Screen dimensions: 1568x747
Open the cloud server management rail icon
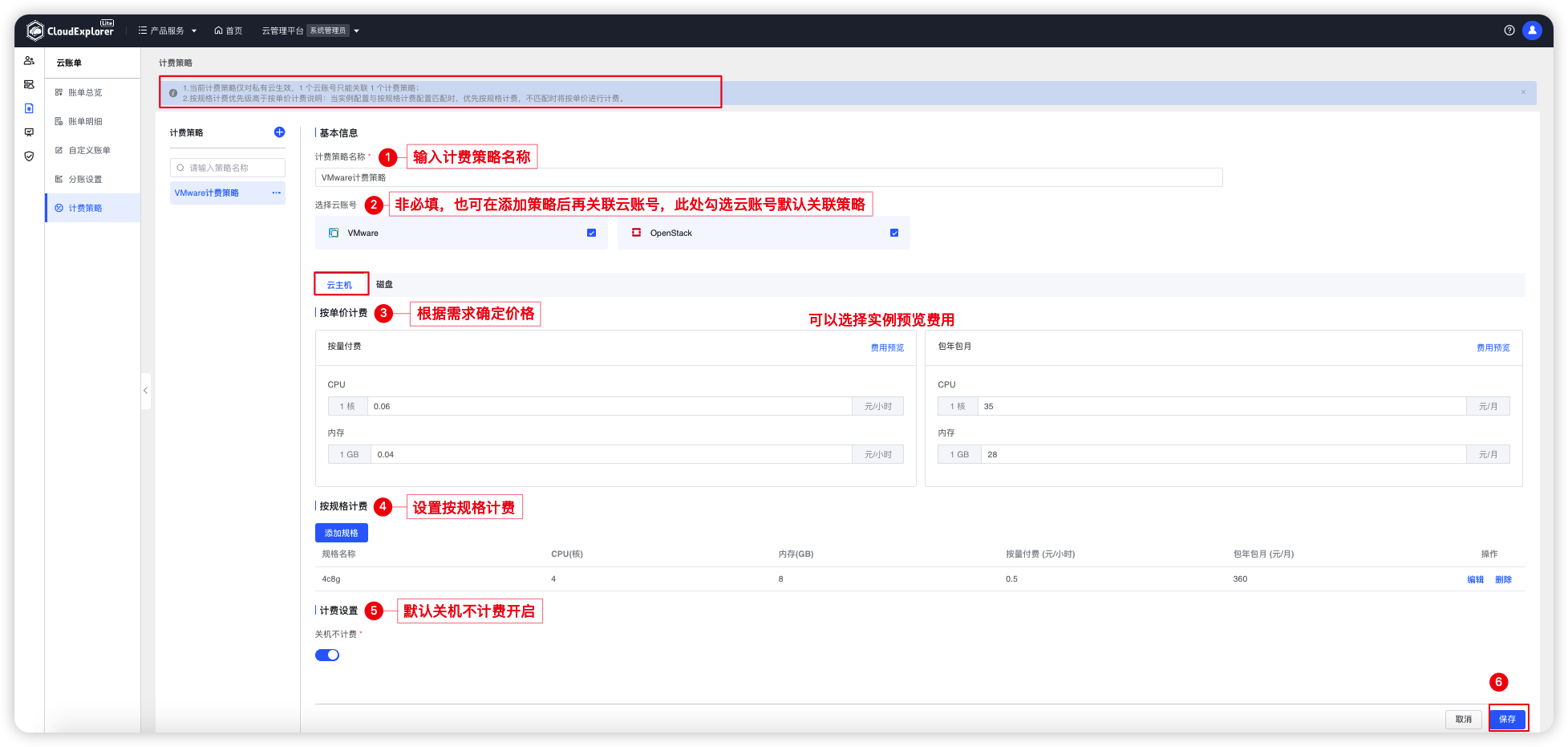(29, 84)
